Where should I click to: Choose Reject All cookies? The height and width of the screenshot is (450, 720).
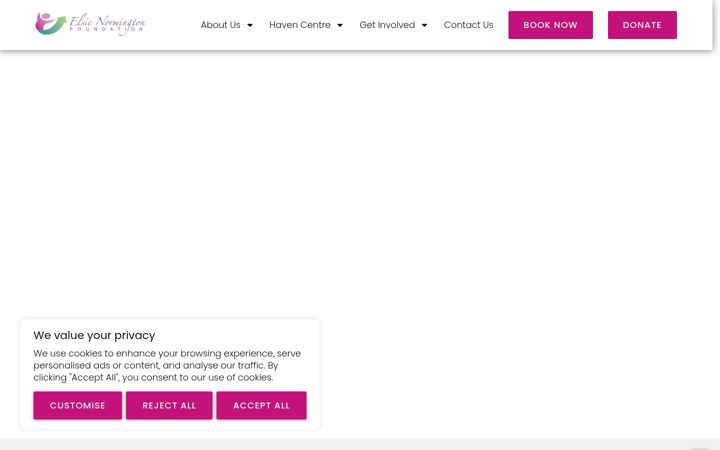169,405
